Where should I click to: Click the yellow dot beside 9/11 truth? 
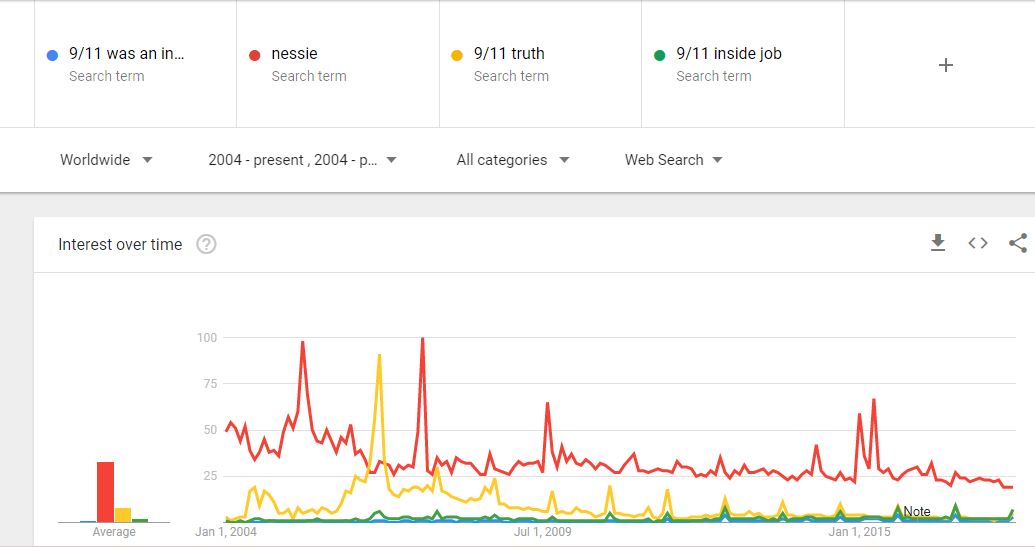click(457, 55)
